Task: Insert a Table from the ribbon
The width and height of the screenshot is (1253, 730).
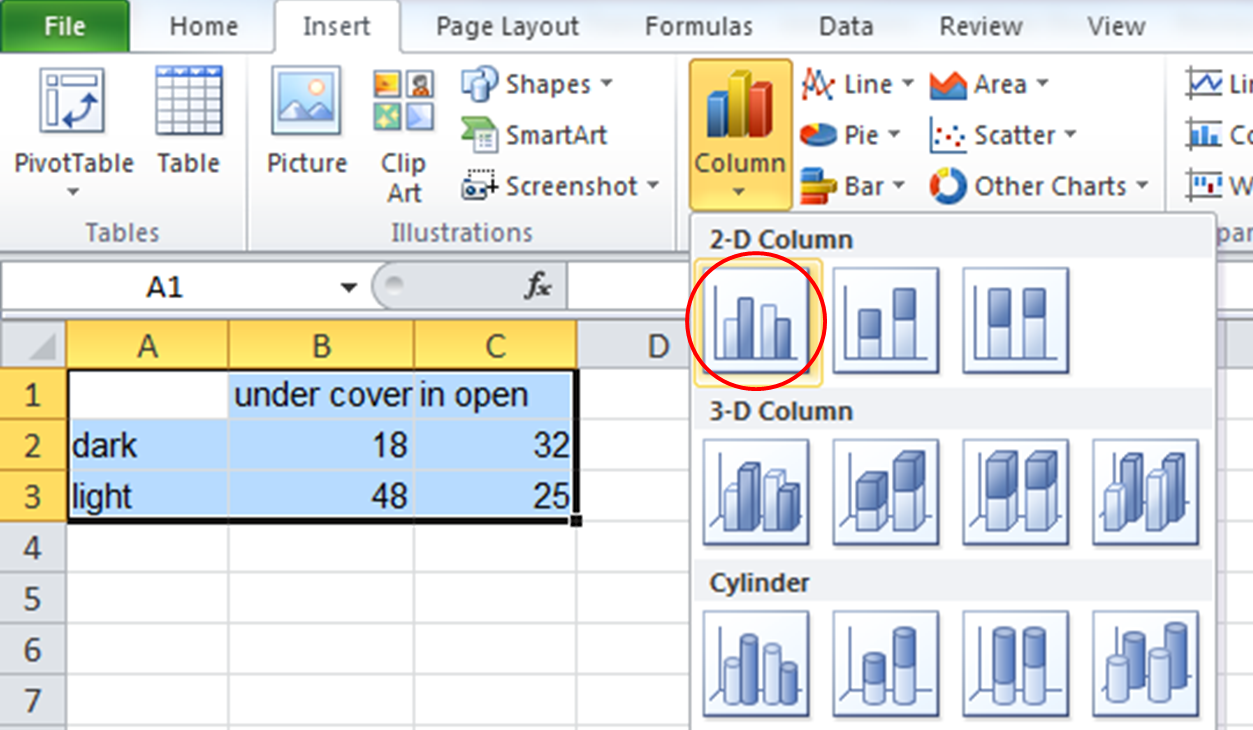Action: click(188, 122)
